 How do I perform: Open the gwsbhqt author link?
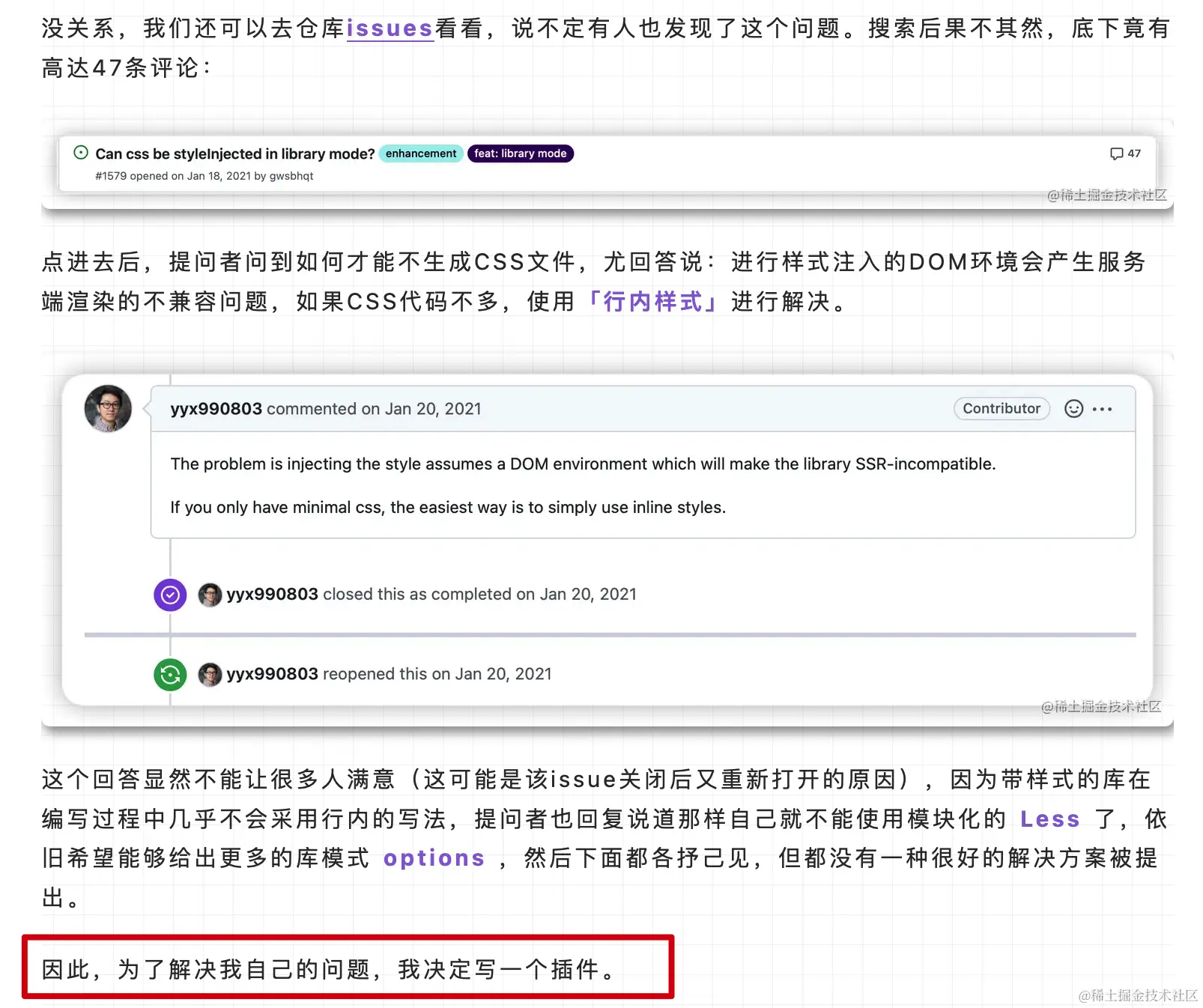coord(291,176)
